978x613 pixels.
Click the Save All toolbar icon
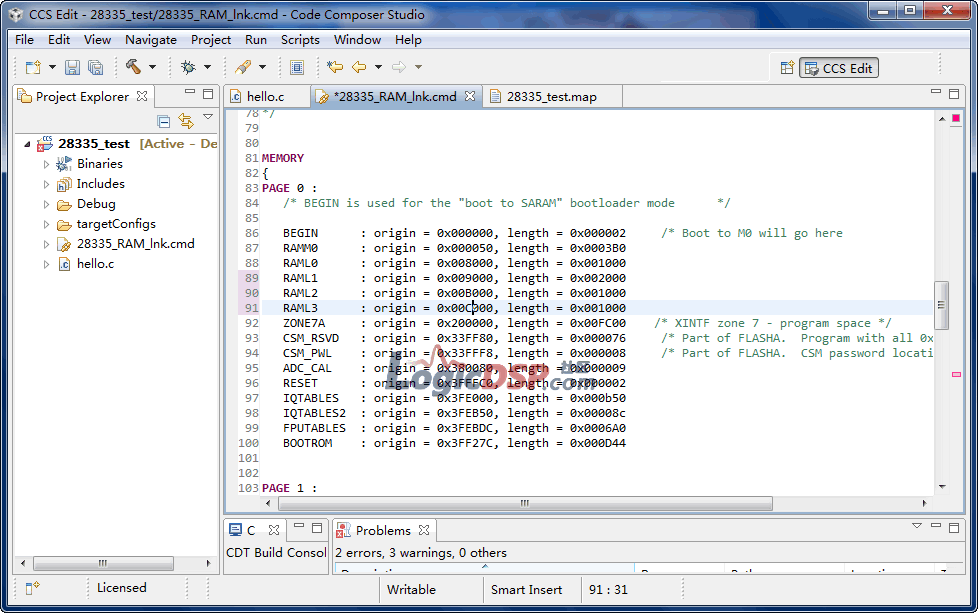tap(95, 67)
